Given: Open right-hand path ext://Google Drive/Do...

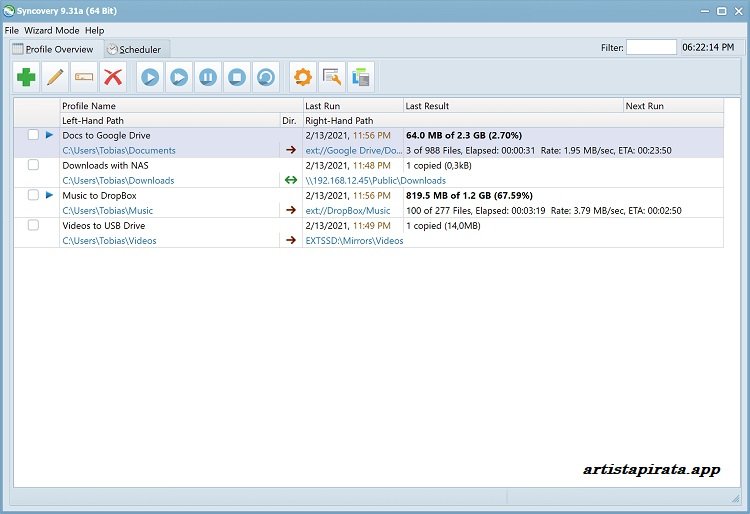Looking at the screenshot, I should [354, 150].
